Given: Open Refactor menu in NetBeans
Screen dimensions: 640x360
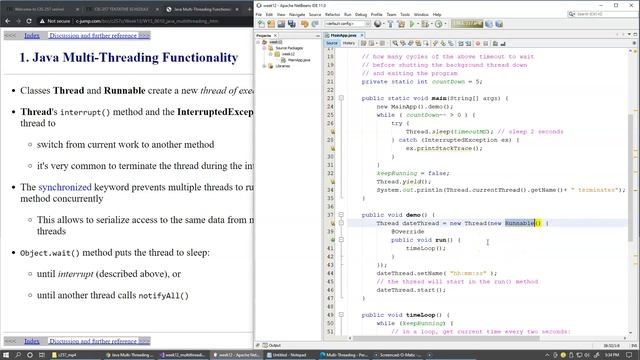Looking at the screenshot, I should click(x=332, y=14).
